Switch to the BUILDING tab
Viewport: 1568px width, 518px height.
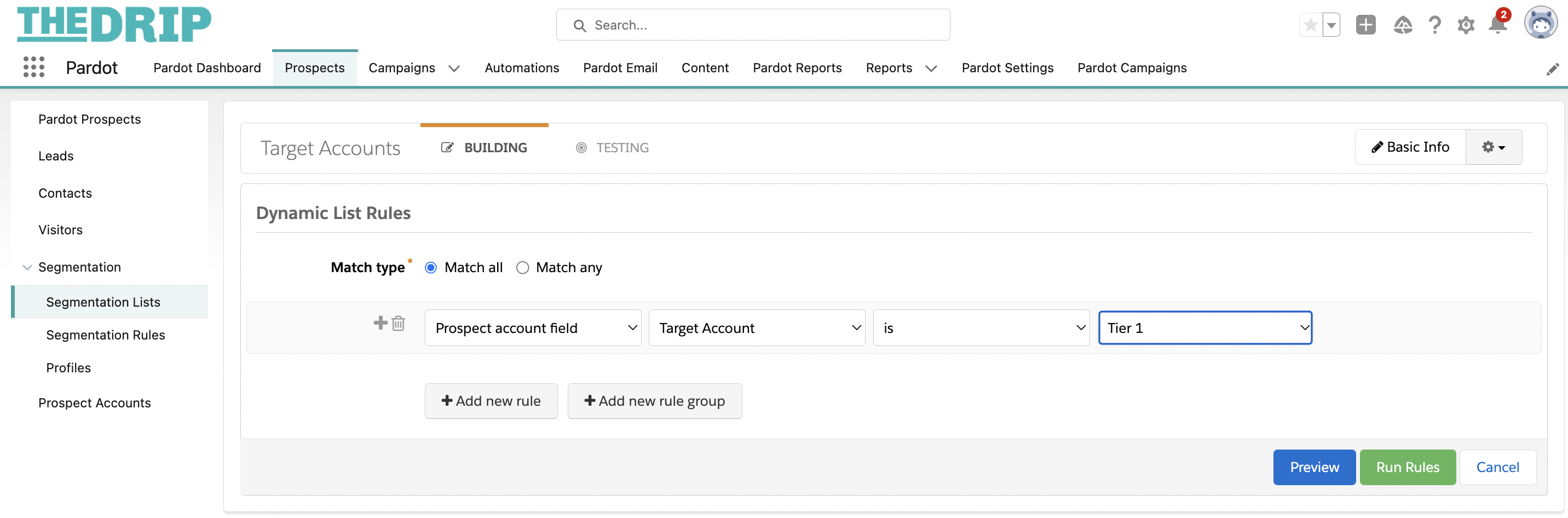[485, 148]
